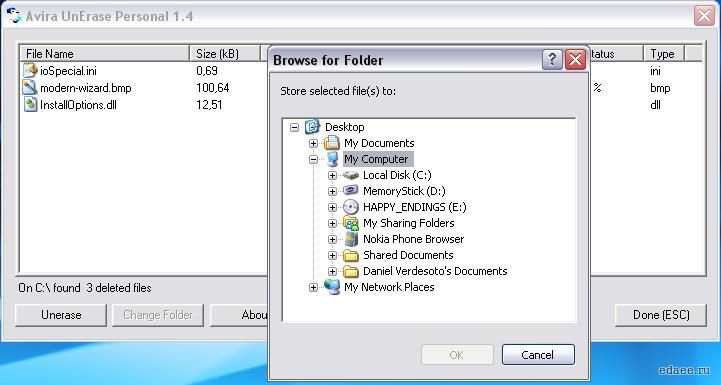Click the Unerase button
The image size is (721, 385).
[x=61, y=315]
